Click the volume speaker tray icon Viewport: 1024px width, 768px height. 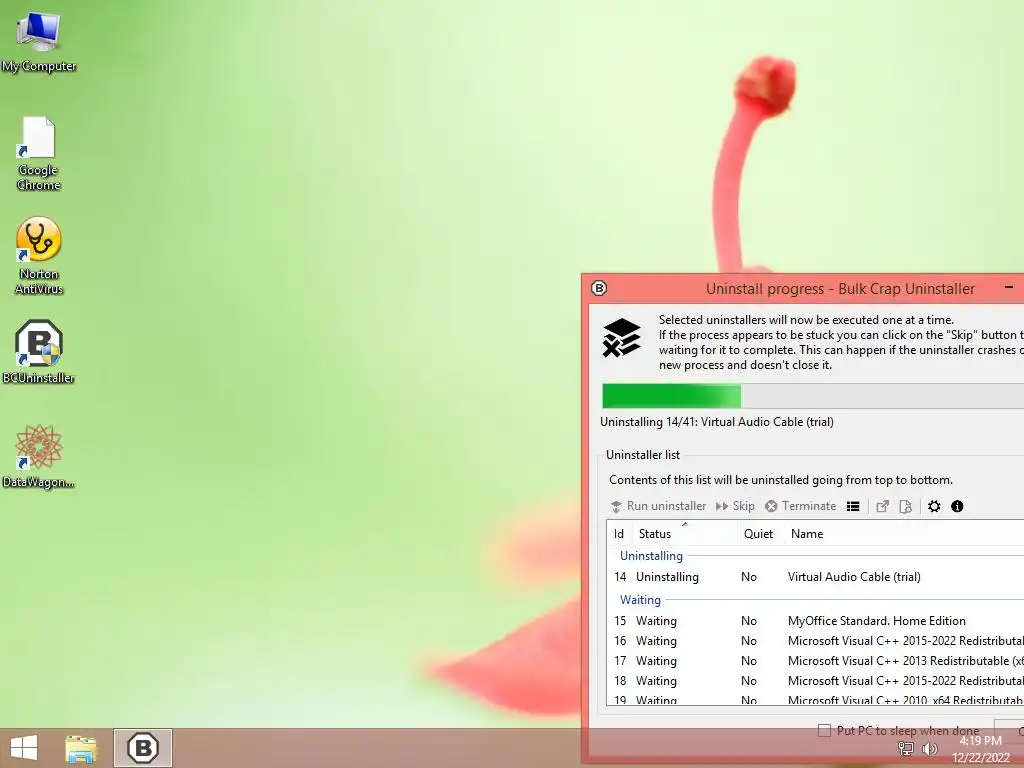tap(929, 748)
